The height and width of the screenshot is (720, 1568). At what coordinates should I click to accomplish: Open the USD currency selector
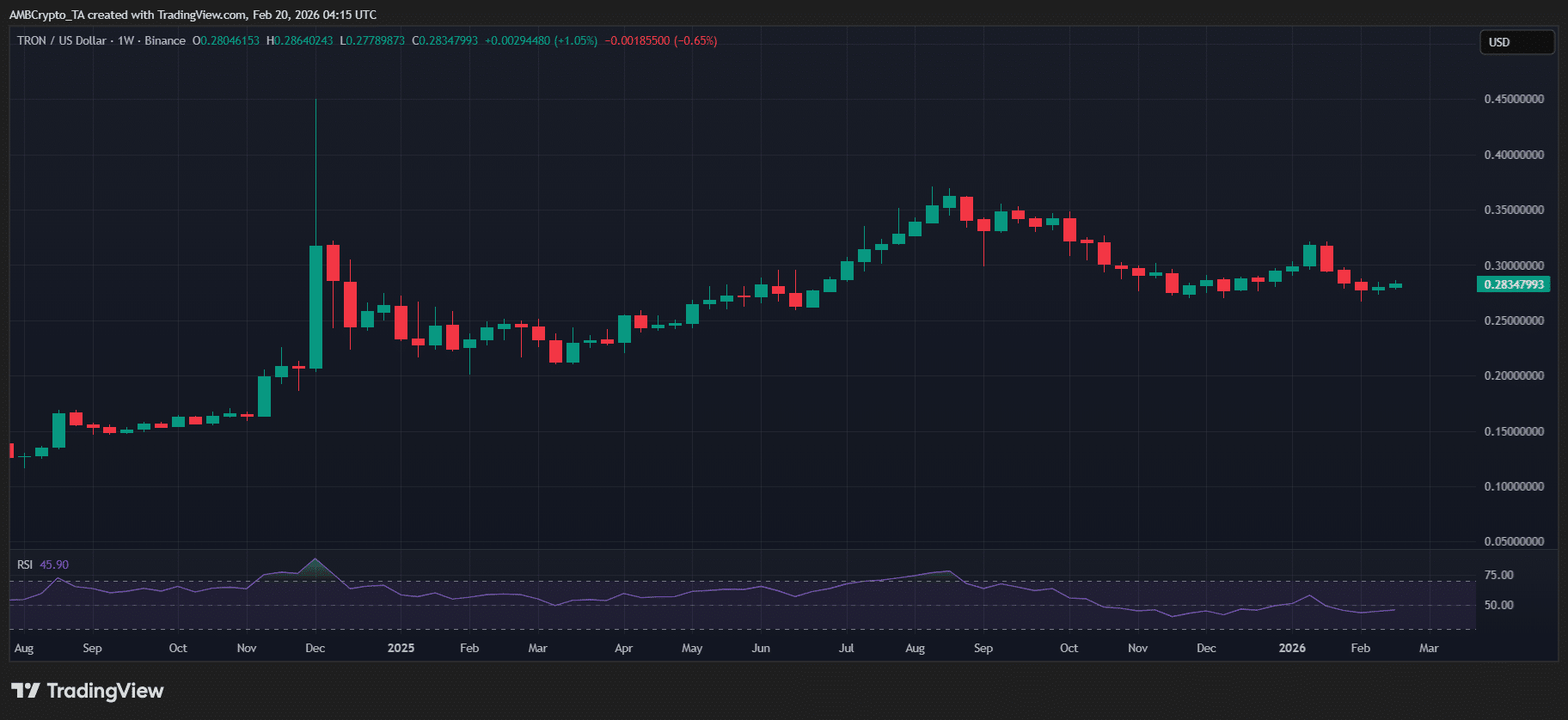click(x=1516, y=42)
